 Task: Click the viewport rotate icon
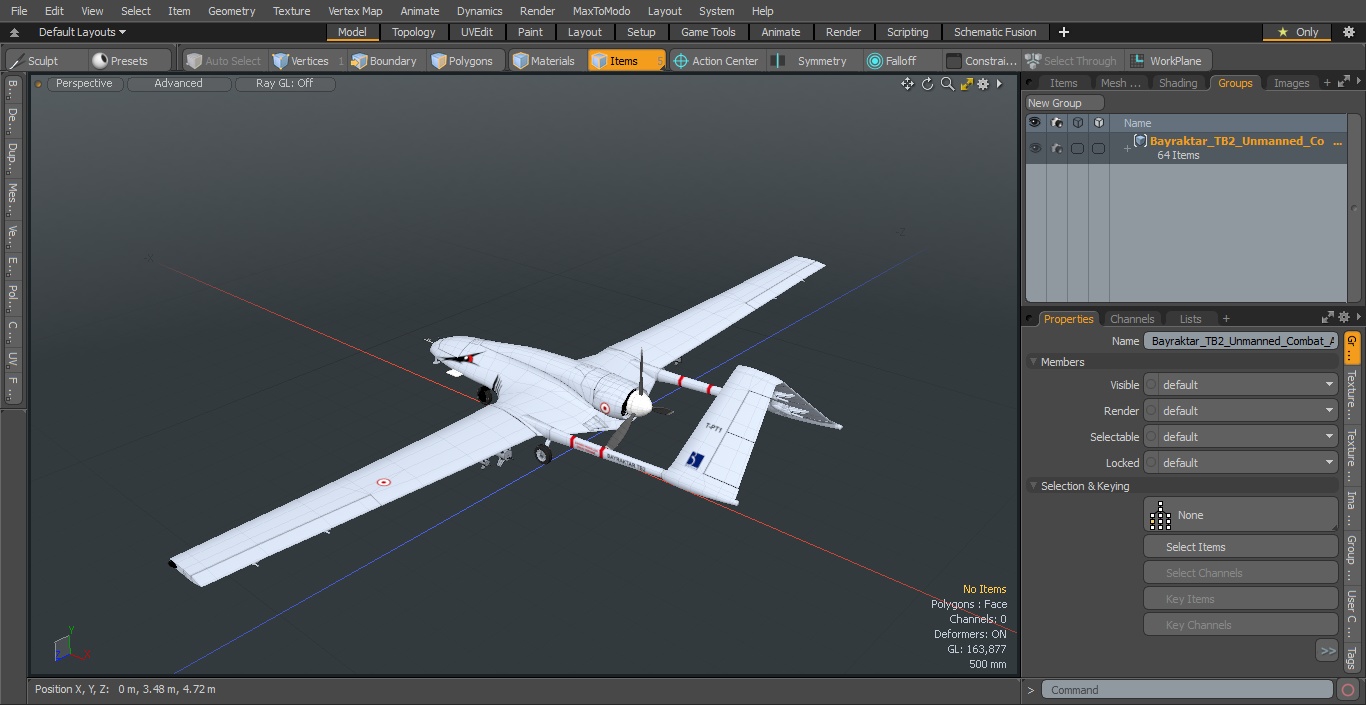(x=927, y=84)
